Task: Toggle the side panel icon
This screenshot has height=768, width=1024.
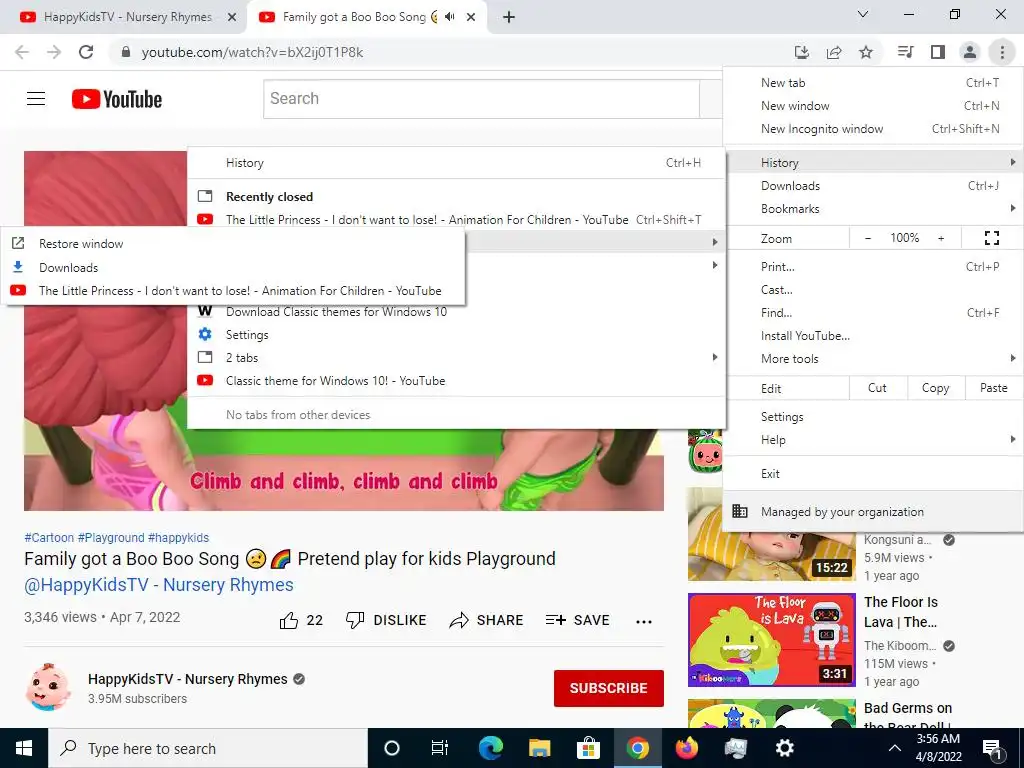Action: point(938,52)
